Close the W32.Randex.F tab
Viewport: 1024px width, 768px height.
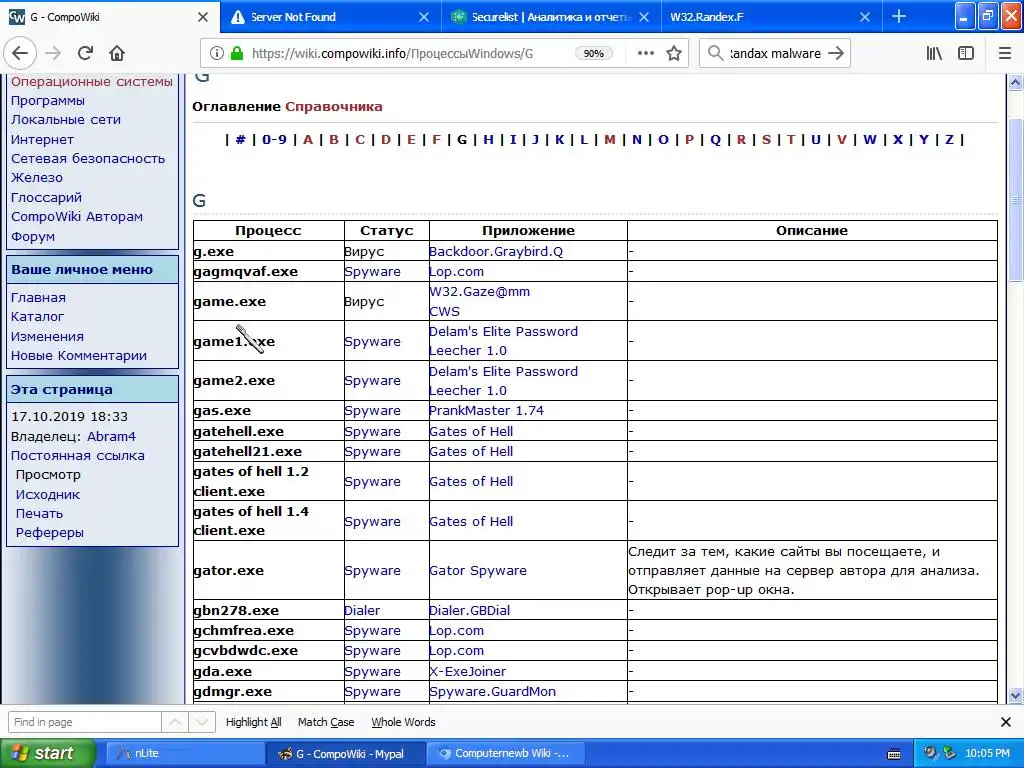[865, 17]
